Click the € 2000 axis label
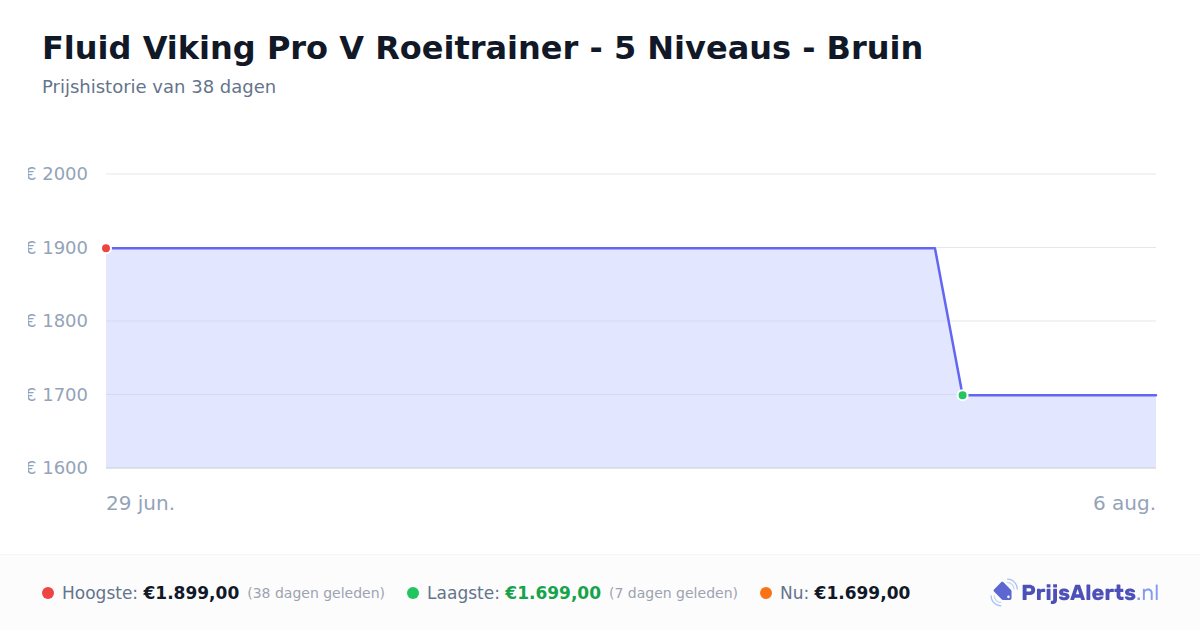This screenshot has width=1200, height=630. point(57,174)
